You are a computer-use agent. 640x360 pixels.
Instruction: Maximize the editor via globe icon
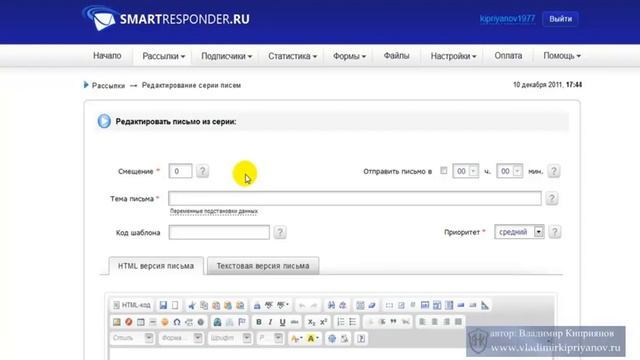point(332,338)
